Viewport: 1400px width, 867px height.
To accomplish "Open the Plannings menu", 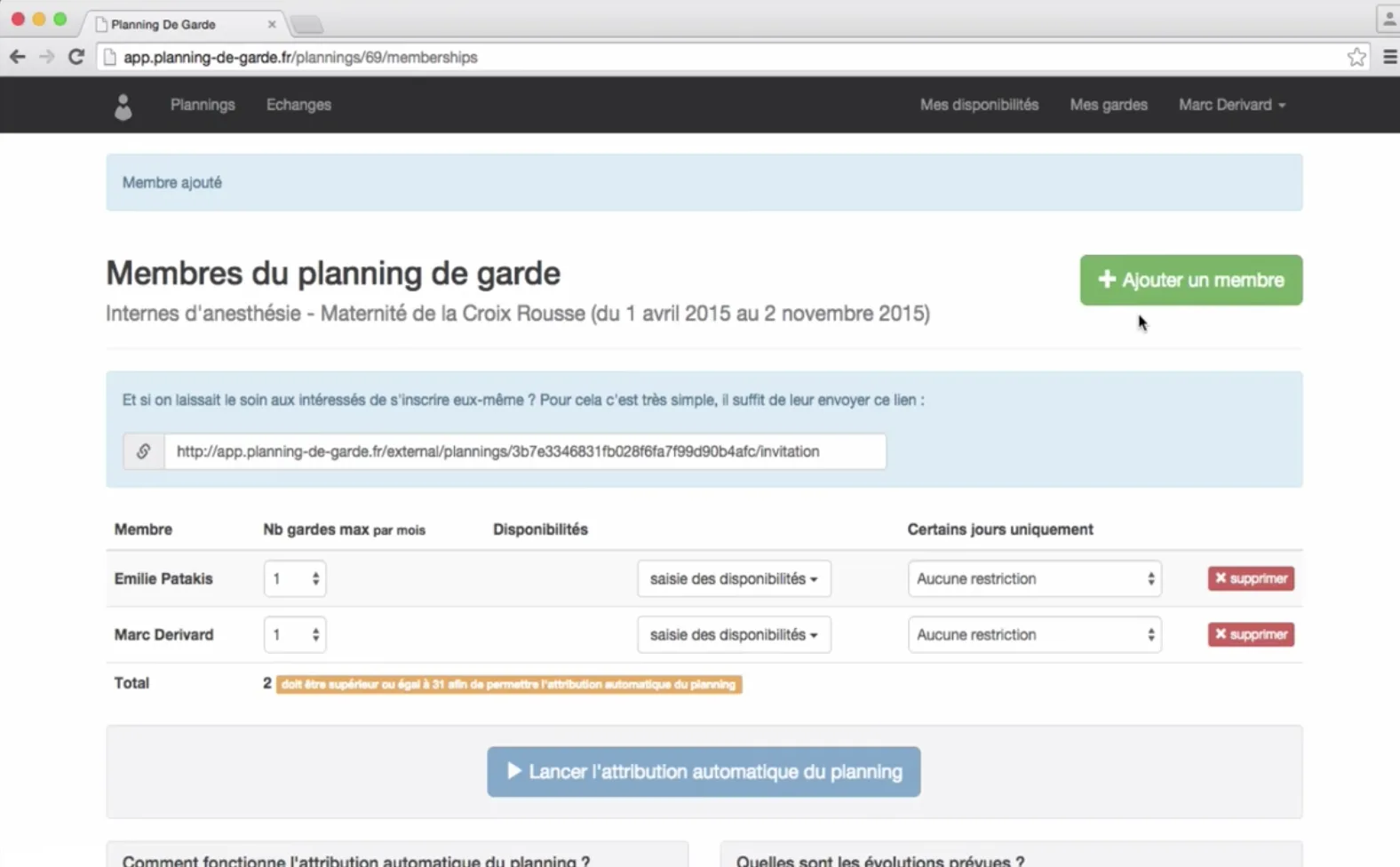I will coord(203,105).
